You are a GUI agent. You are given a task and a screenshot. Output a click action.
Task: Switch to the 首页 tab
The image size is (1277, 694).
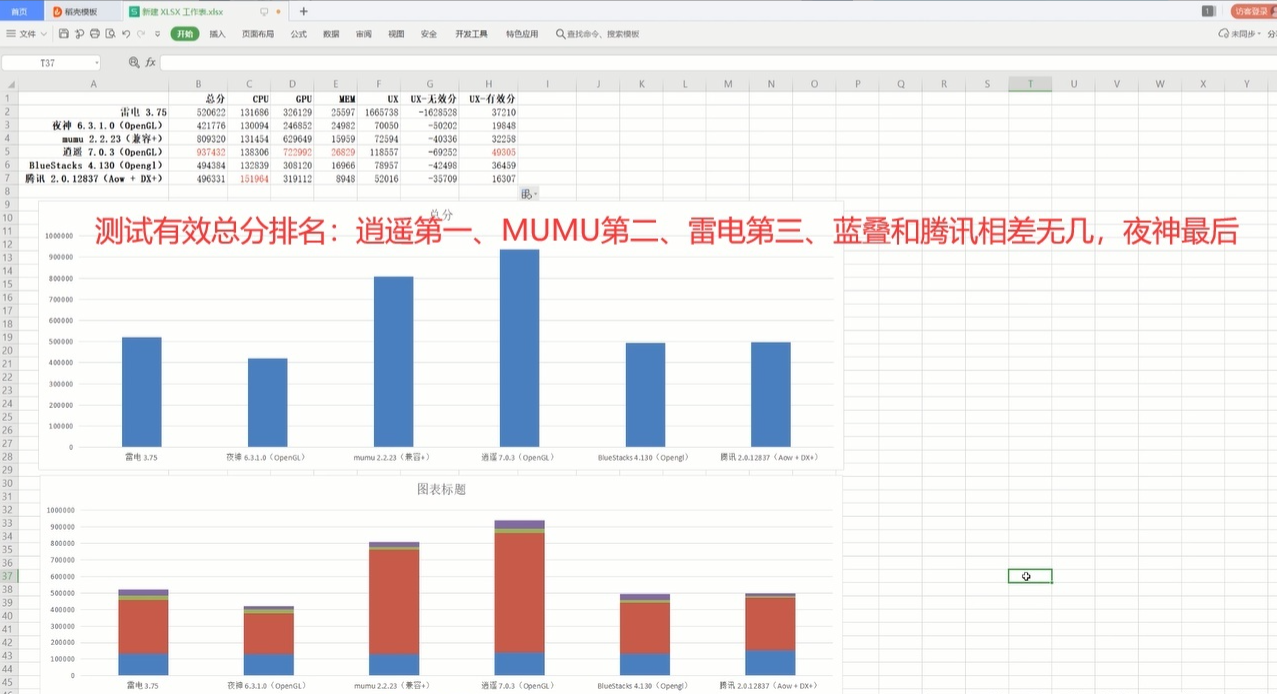coord(20,11)
